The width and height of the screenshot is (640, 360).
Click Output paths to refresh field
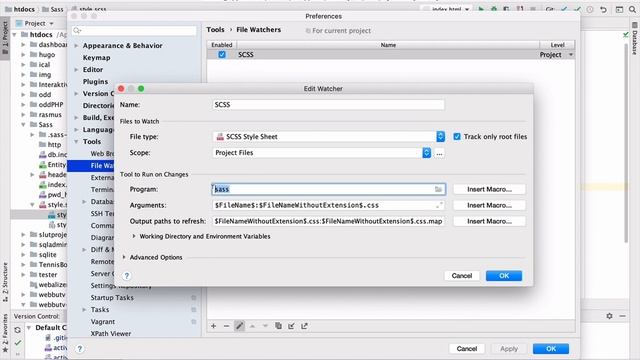pyautogui.click(x=328, y=221)
